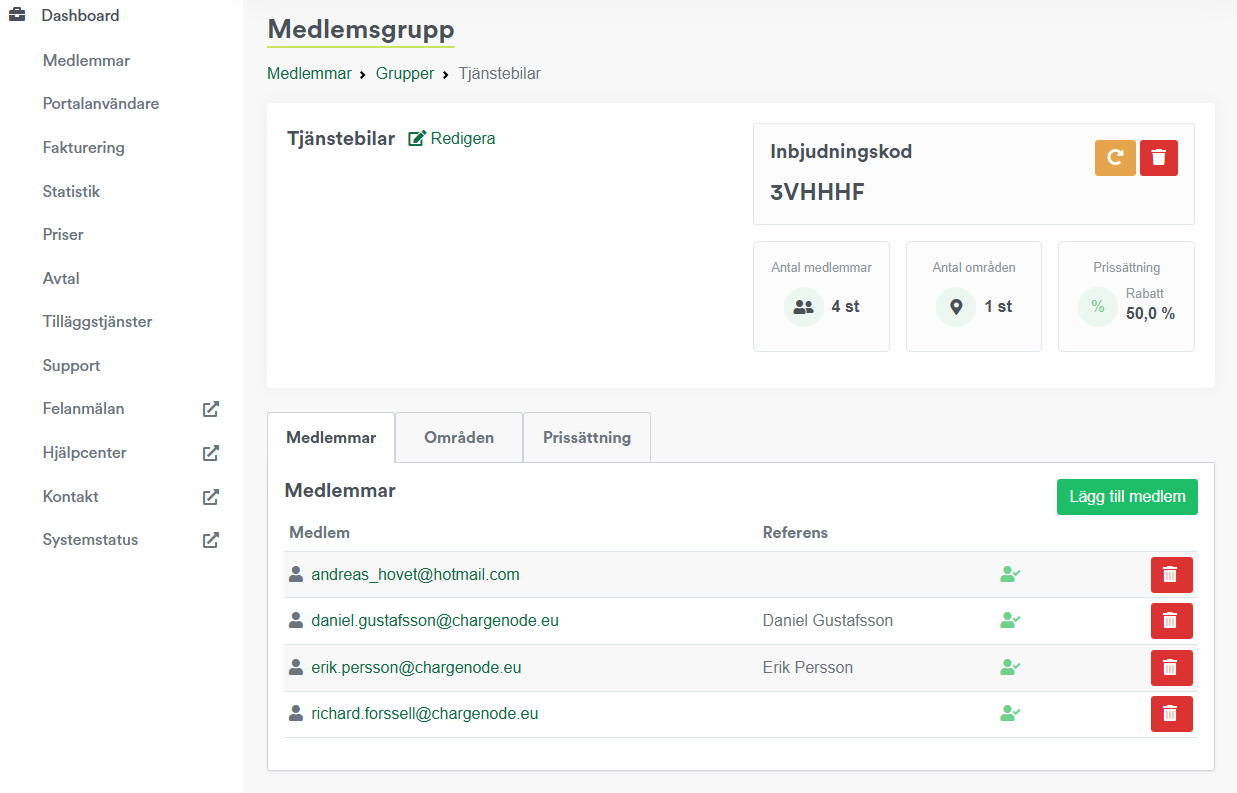Open the Prissättning tab
The image size is (1237, 793).
(587, 438)
